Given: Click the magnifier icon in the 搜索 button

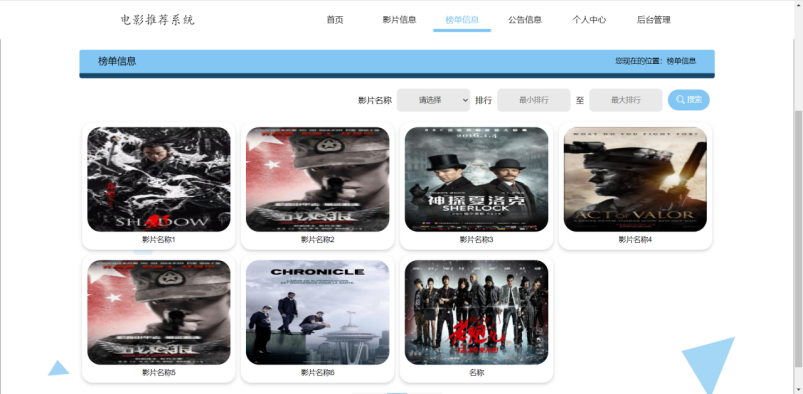Looking at the screenshot, I should coord(680,100).
